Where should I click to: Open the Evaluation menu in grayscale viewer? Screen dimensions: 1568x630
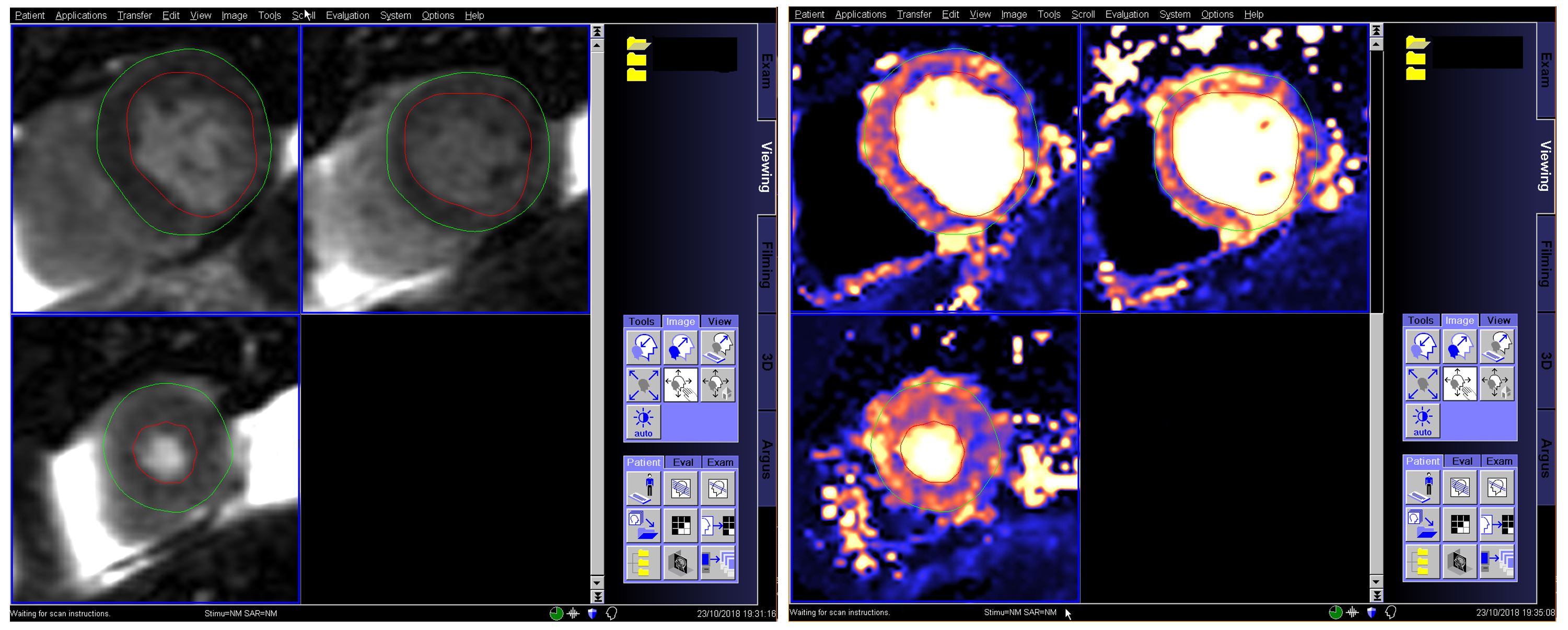(347, 15)
